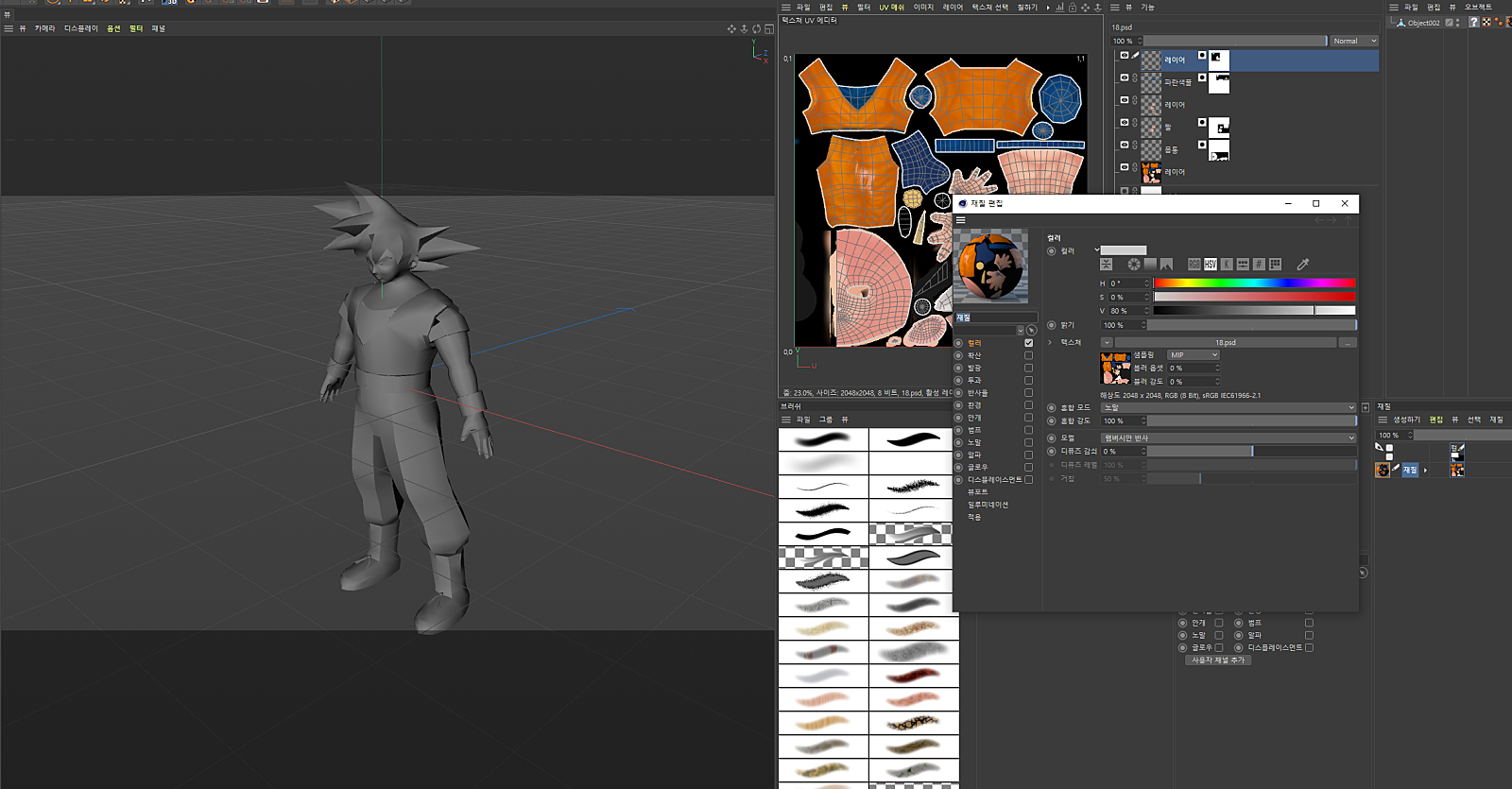Adjust the saturation (S) slider
This screenshot has width=1512, height=789.
tap(1254, 297)
